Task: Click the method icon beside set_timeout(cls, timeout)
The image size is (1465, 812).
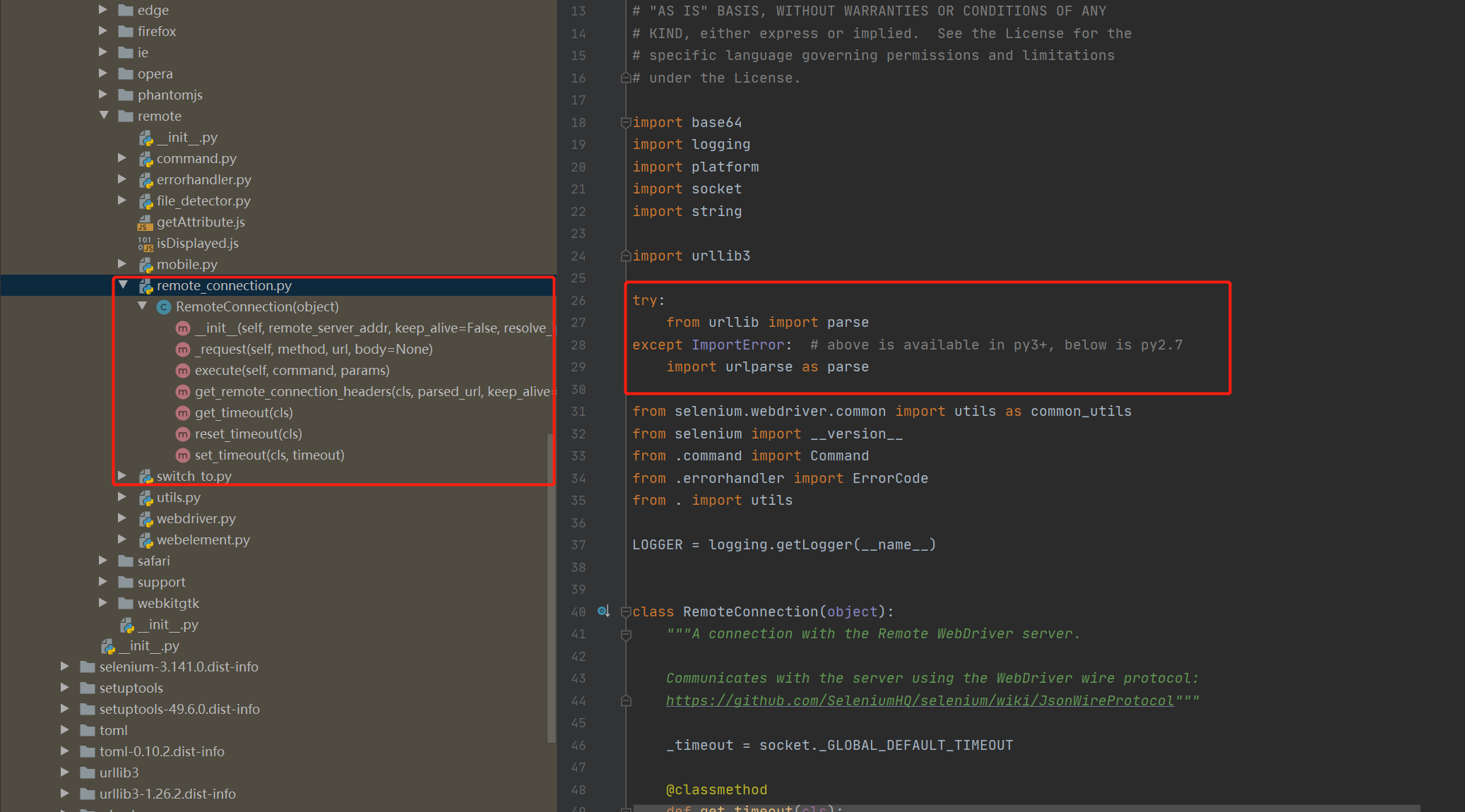Action: tap(183, 455)
